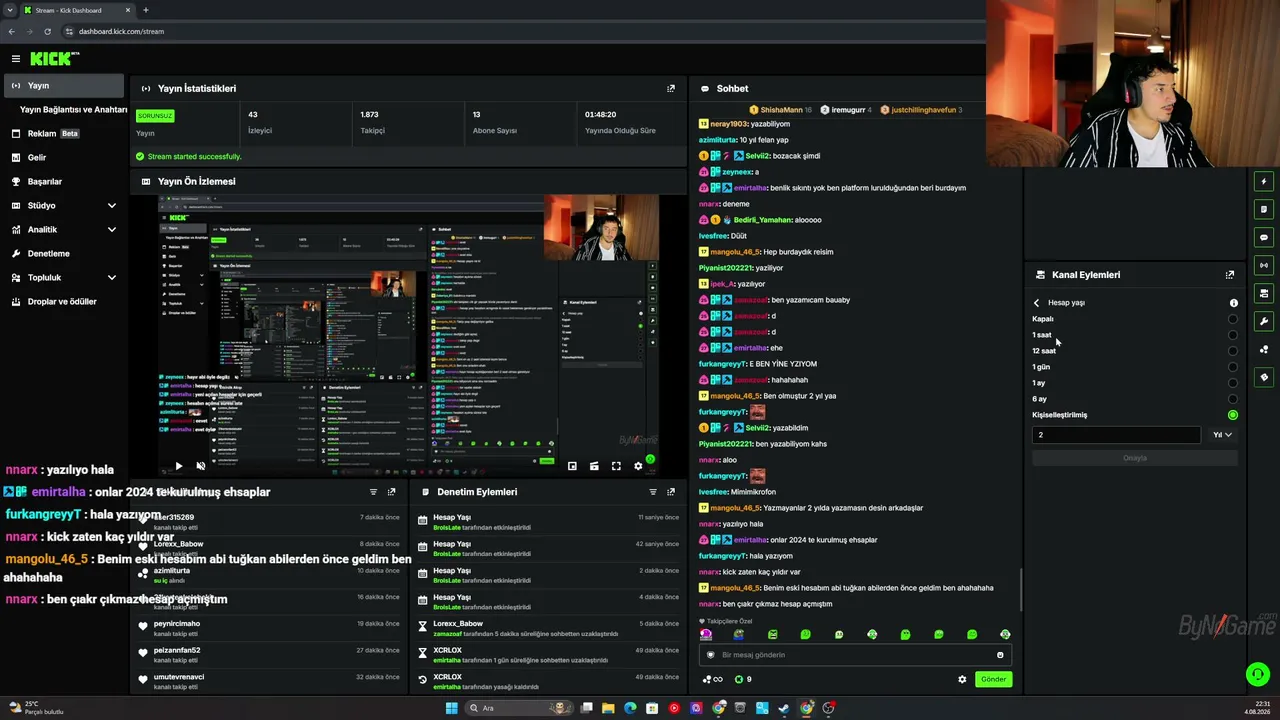Play the stream preview video

[x=179, y=466]
